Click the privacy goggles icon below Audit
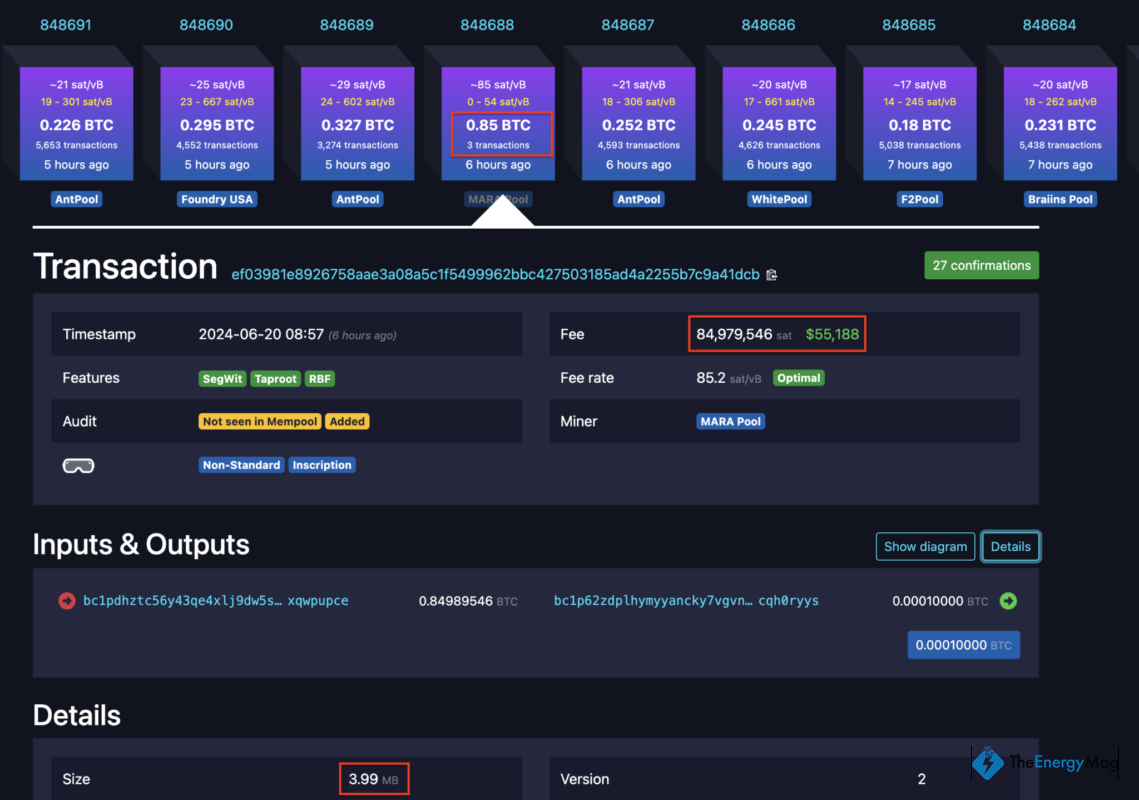 [x=78, y=464]
